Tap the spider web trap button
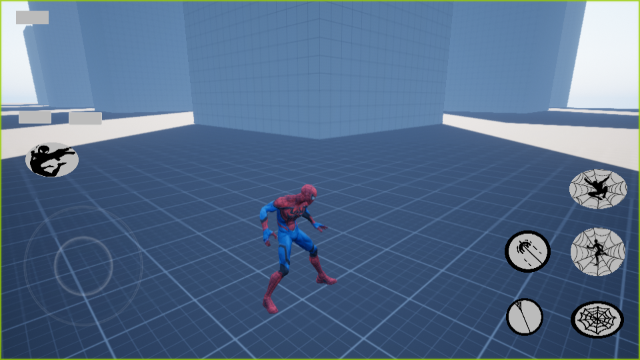The height and width of the screenshot is (360, 640). pos(597,320)
